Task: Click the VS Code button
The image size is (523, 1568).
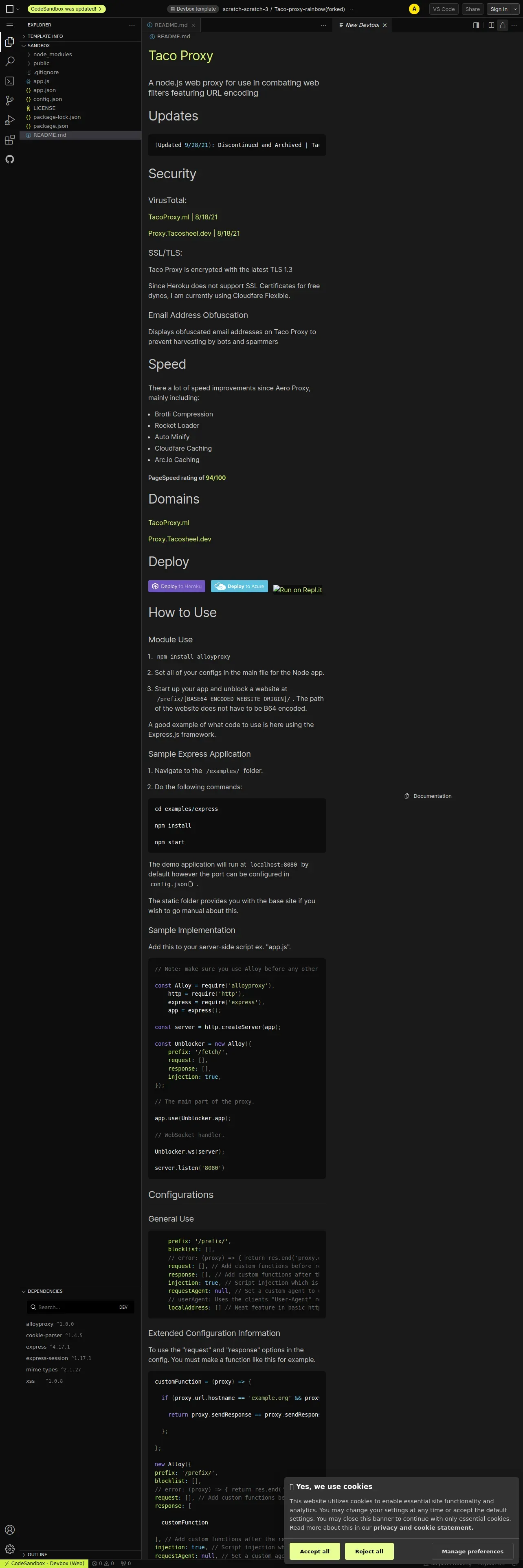Action: (444, 9)
